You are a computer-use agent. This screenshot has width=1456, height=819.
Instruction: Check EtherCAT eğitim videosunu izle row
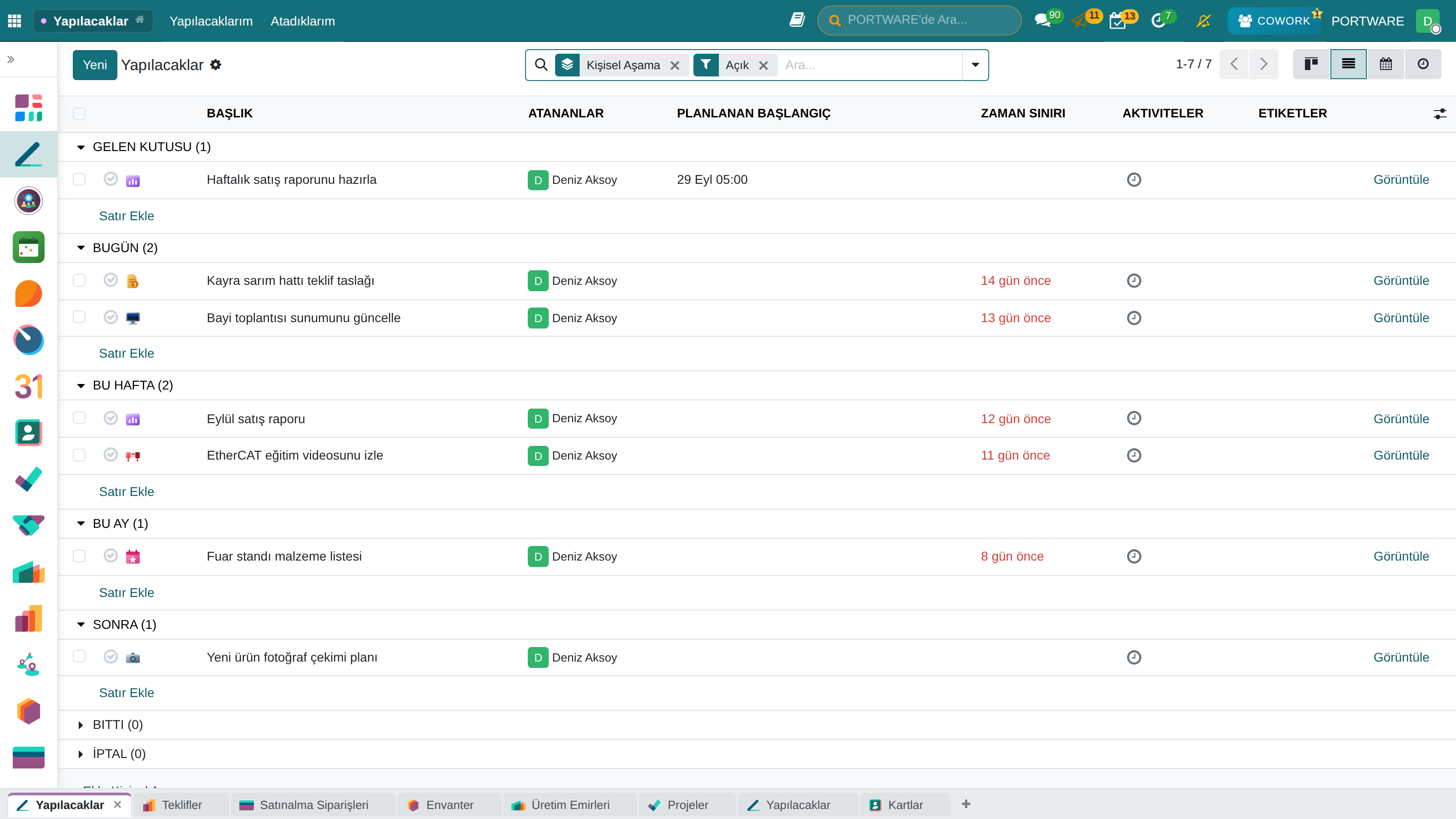click(79, 455)
